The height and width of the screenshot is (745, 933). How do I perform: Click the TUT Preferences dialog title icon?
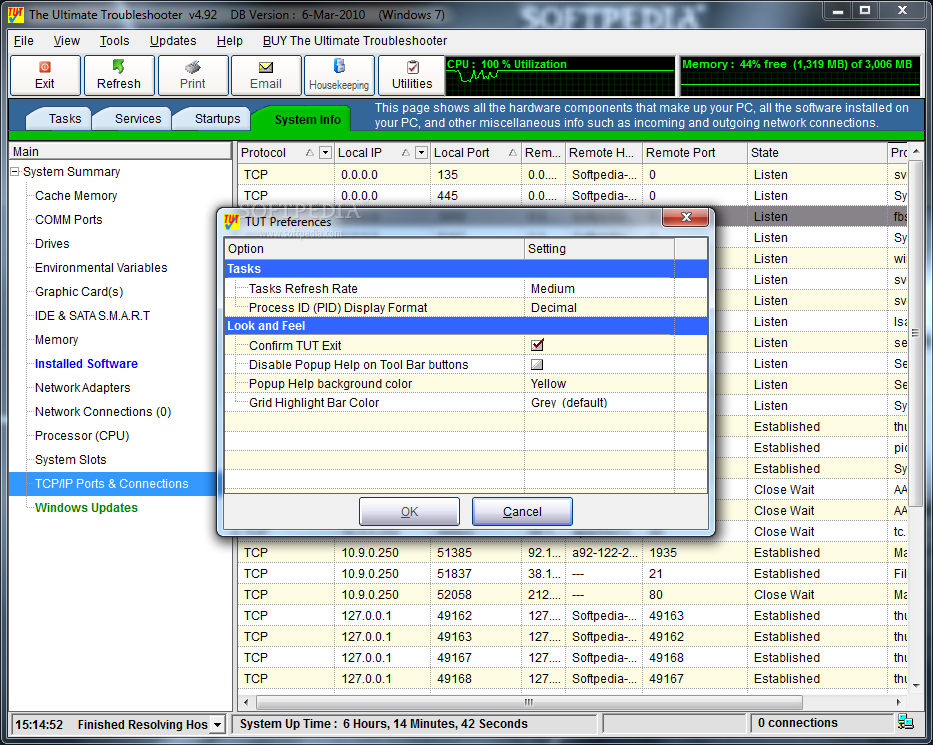coord(231,221)
